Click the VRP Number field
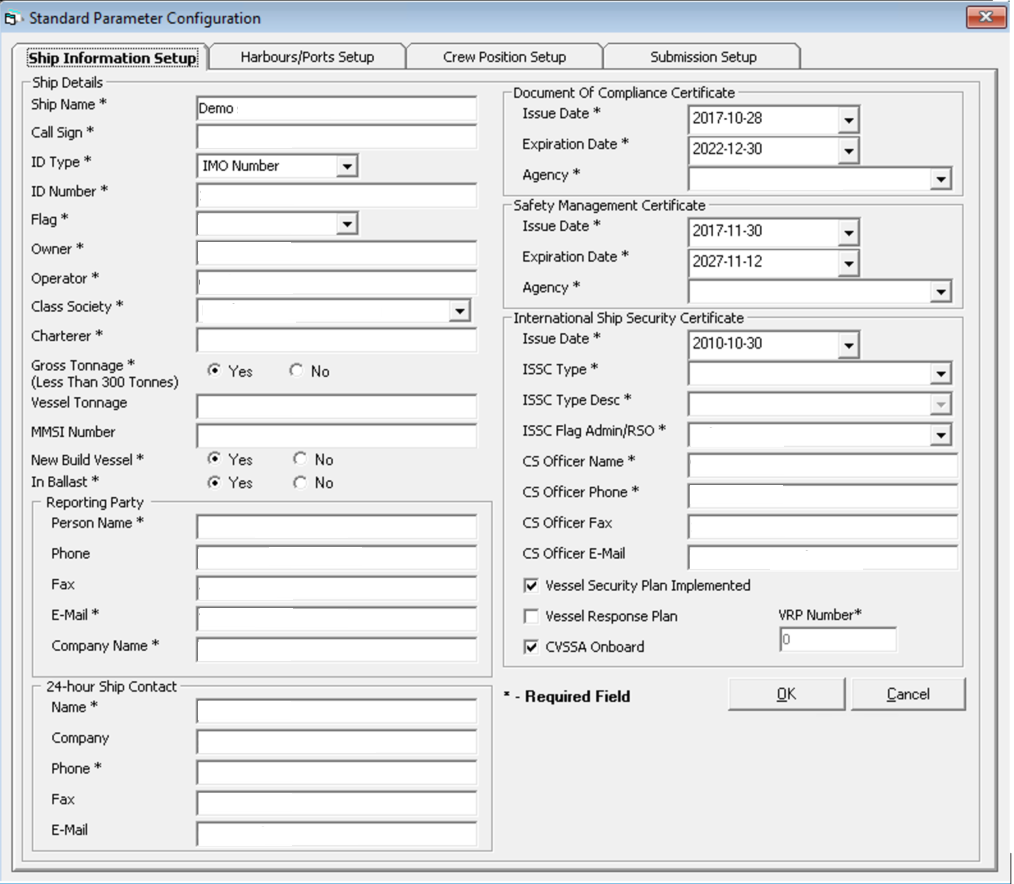Image resolution: width=1014 pixels, height=884 pixels. tap(838, 640)
